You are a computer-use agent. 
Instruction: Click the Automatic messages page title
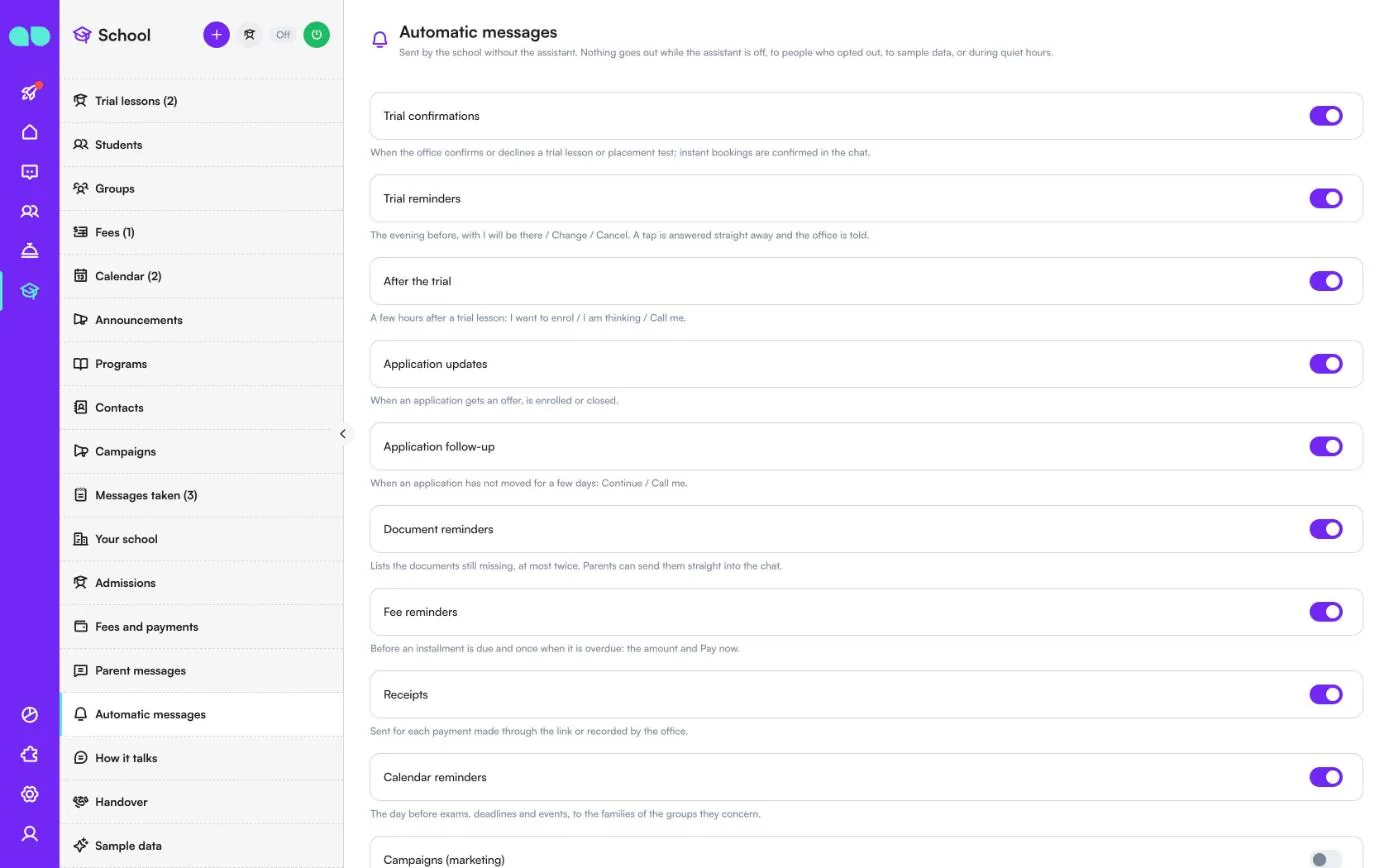478,32
